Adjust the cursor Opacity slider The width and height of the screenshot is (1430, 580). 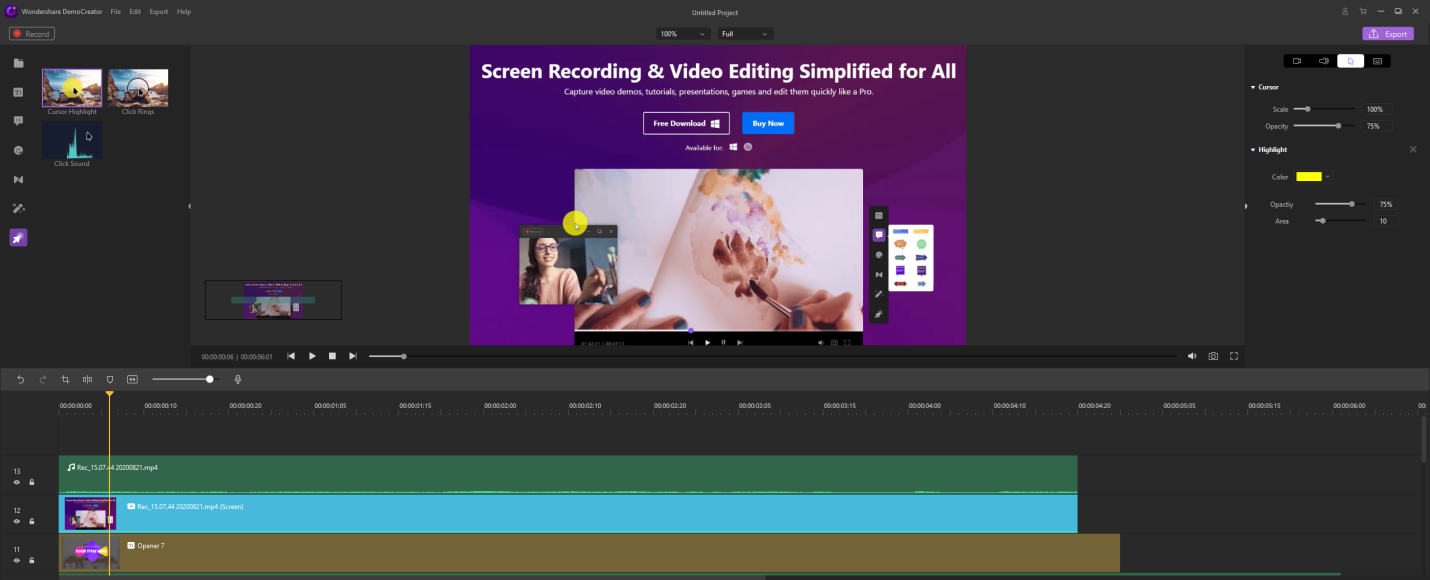(1324, 126)
